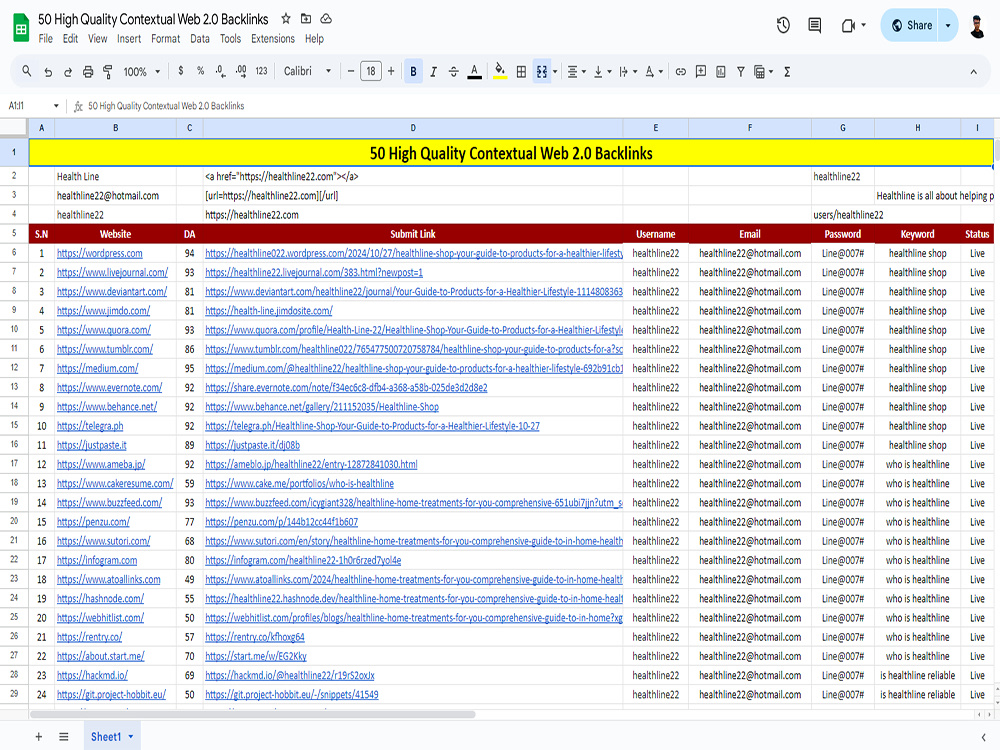
Task: Open the https://wordpress.com link
Action: pyautogui.click(x=99, y=253)
